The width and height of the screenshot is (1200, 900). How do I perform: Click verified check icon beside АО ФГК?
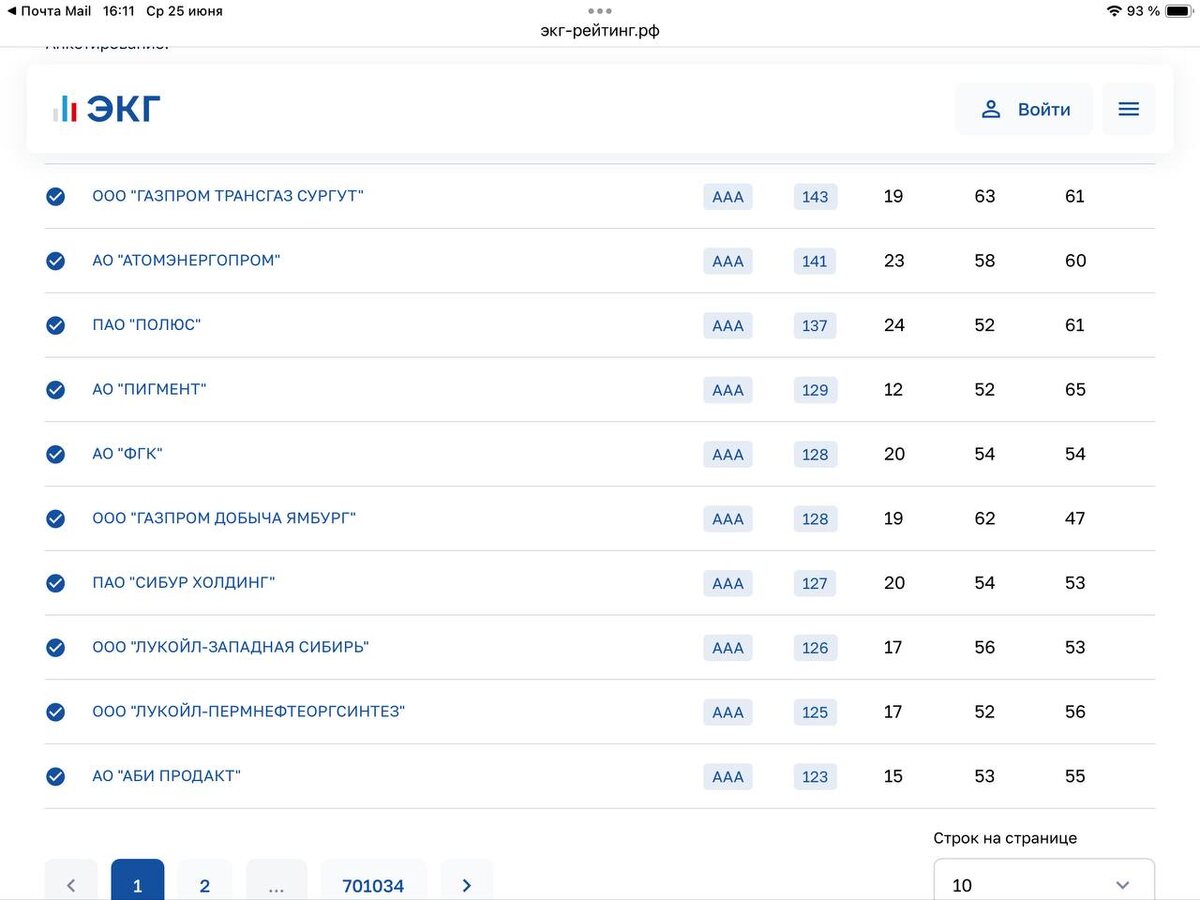(x=56, y=454)
